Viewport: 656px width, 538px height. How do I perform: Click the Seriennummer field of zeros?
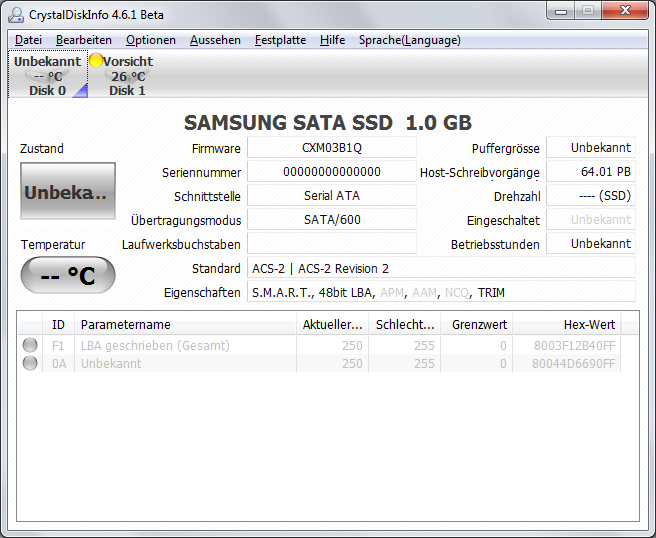(x=332, y=172)
